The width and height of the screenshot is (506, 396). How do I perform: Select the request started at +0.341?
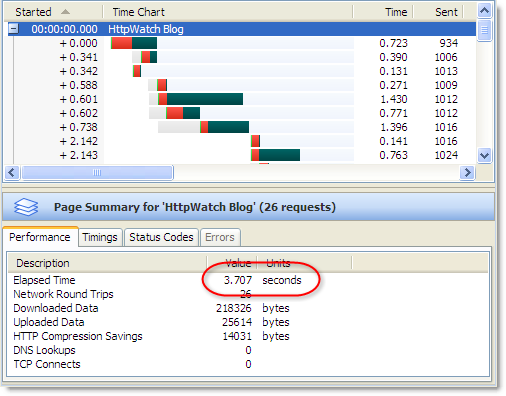242,57
